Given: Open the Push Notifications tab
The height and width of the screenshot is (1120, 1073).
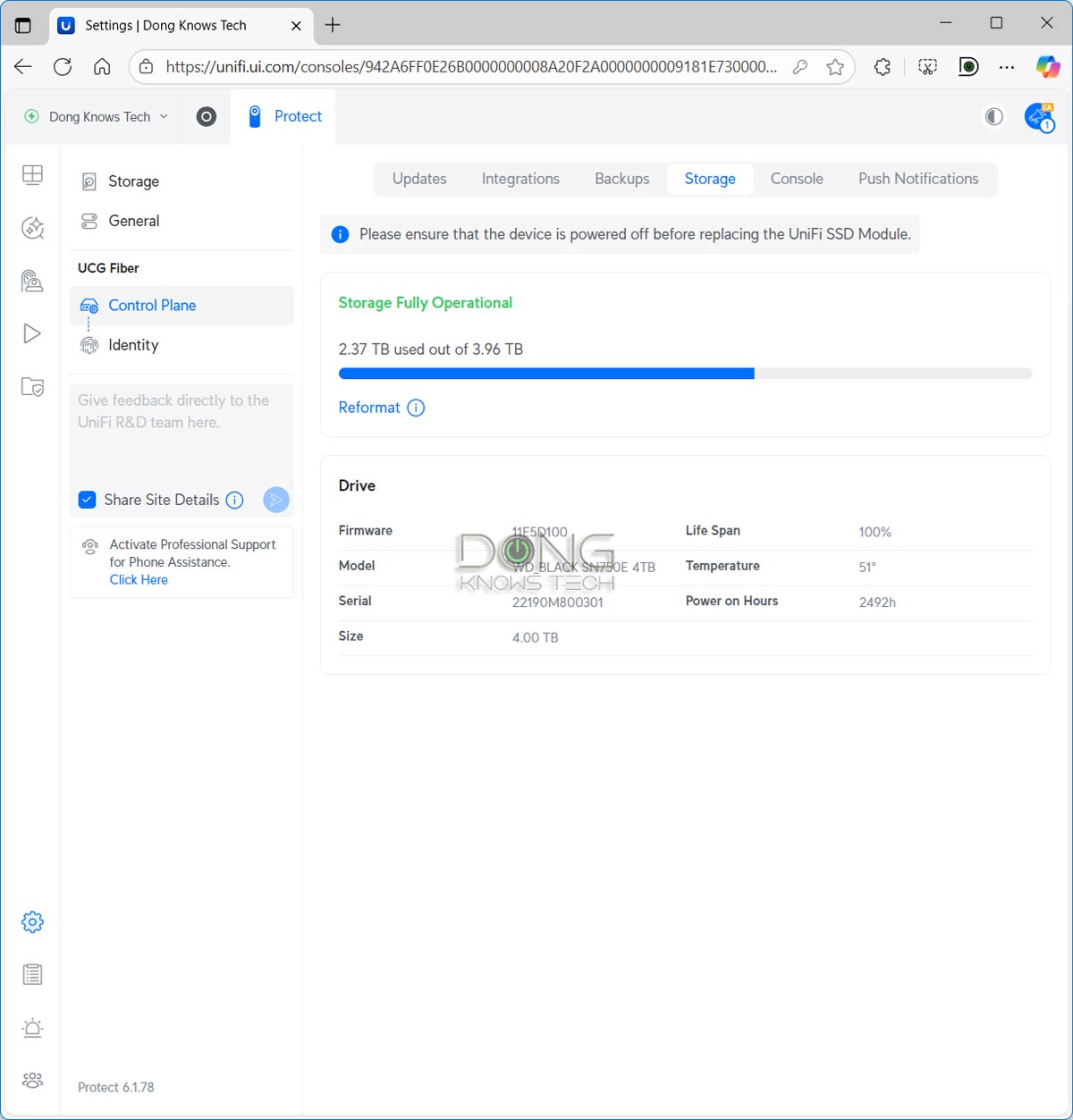Looking at the screenshot, I should (917, 179).
